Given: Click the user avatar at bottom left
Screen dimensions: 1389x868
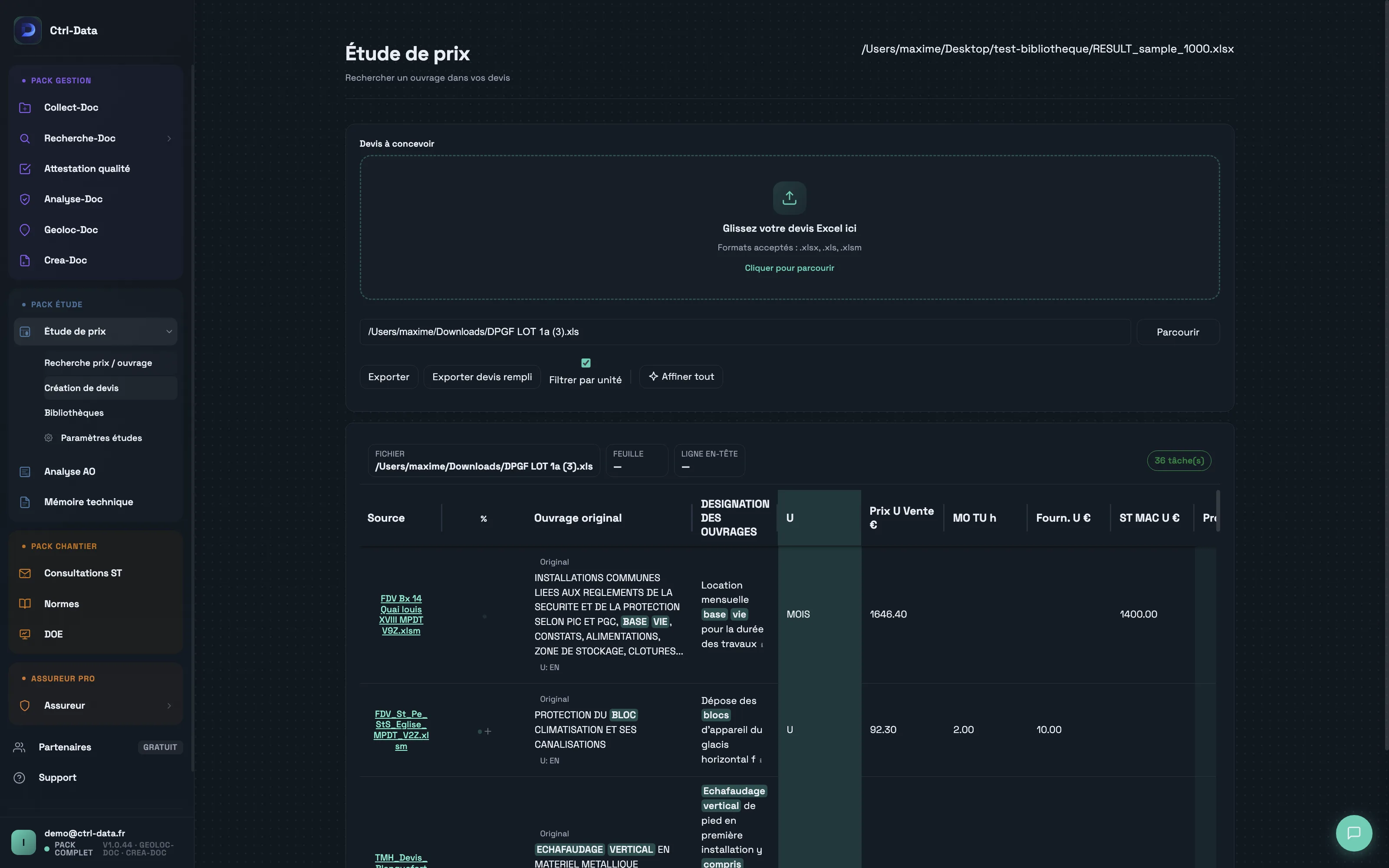Looking at the screenshot, I should coord(23,842).
